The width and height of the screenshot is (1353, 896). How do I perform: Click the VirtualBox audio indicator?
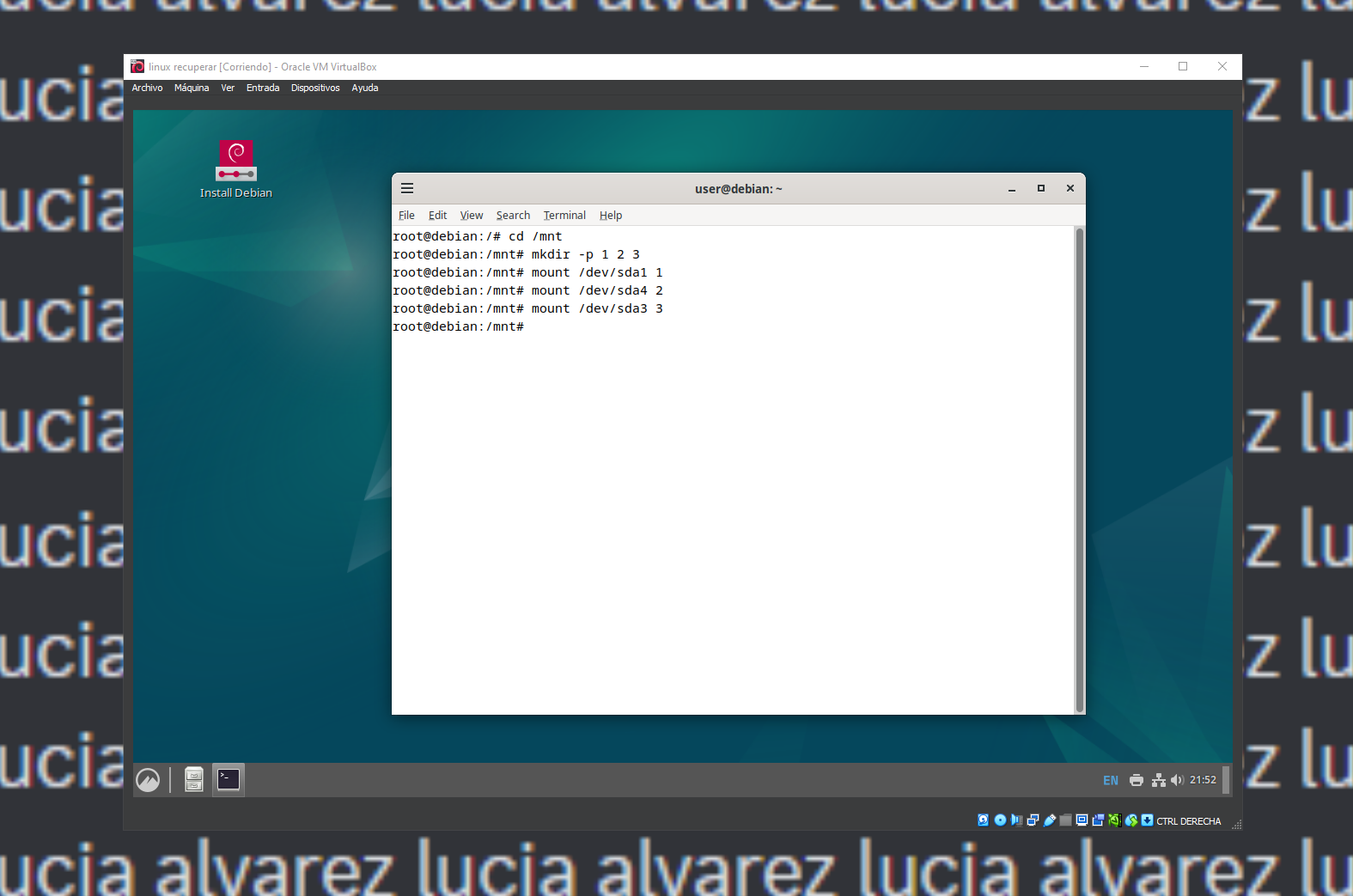tap(1016, 820)
